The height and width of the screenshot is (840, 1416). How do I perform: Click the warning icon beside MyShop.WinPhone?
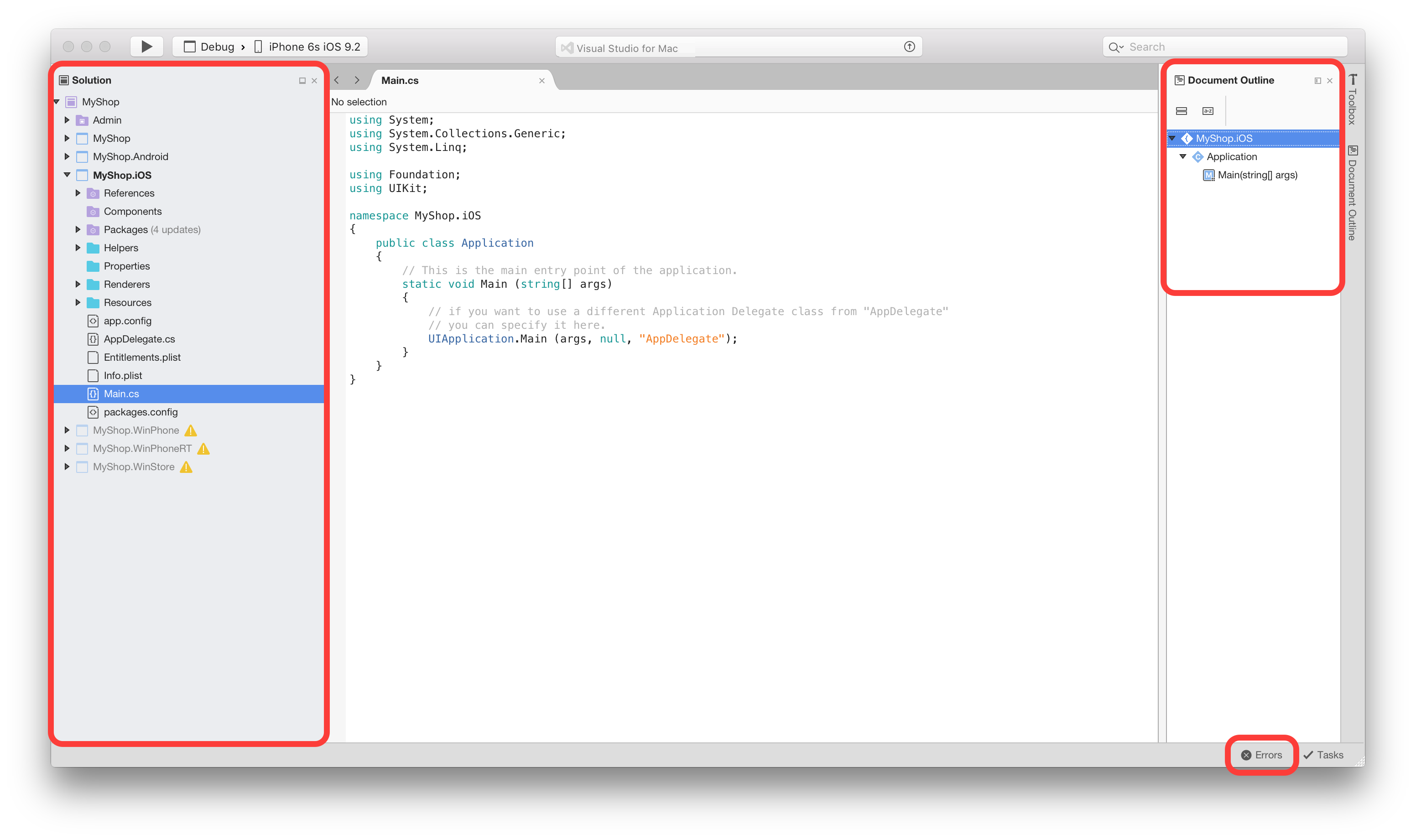coord(191,431)
